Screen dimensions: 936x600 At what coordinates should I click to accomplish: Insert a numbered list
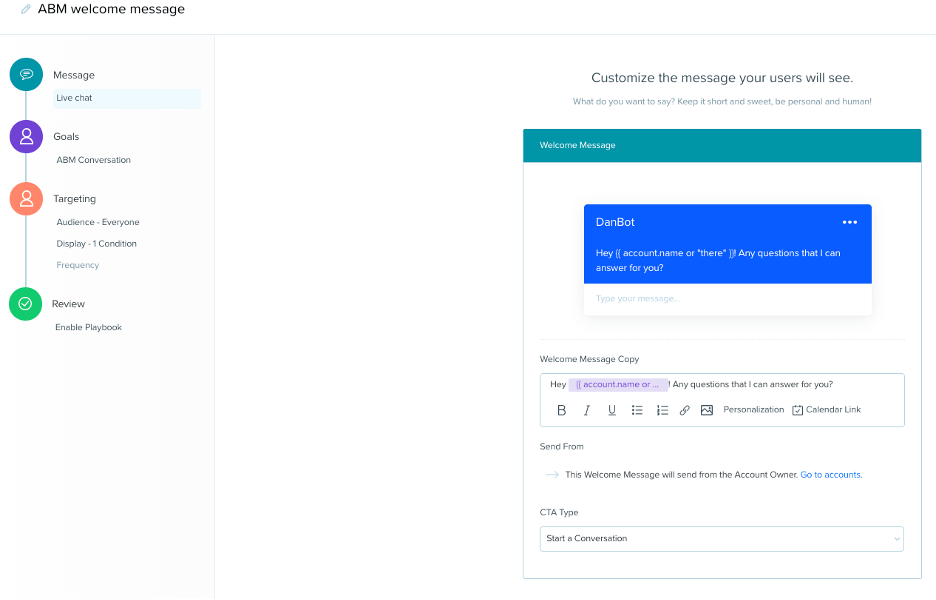click(662, 410)
